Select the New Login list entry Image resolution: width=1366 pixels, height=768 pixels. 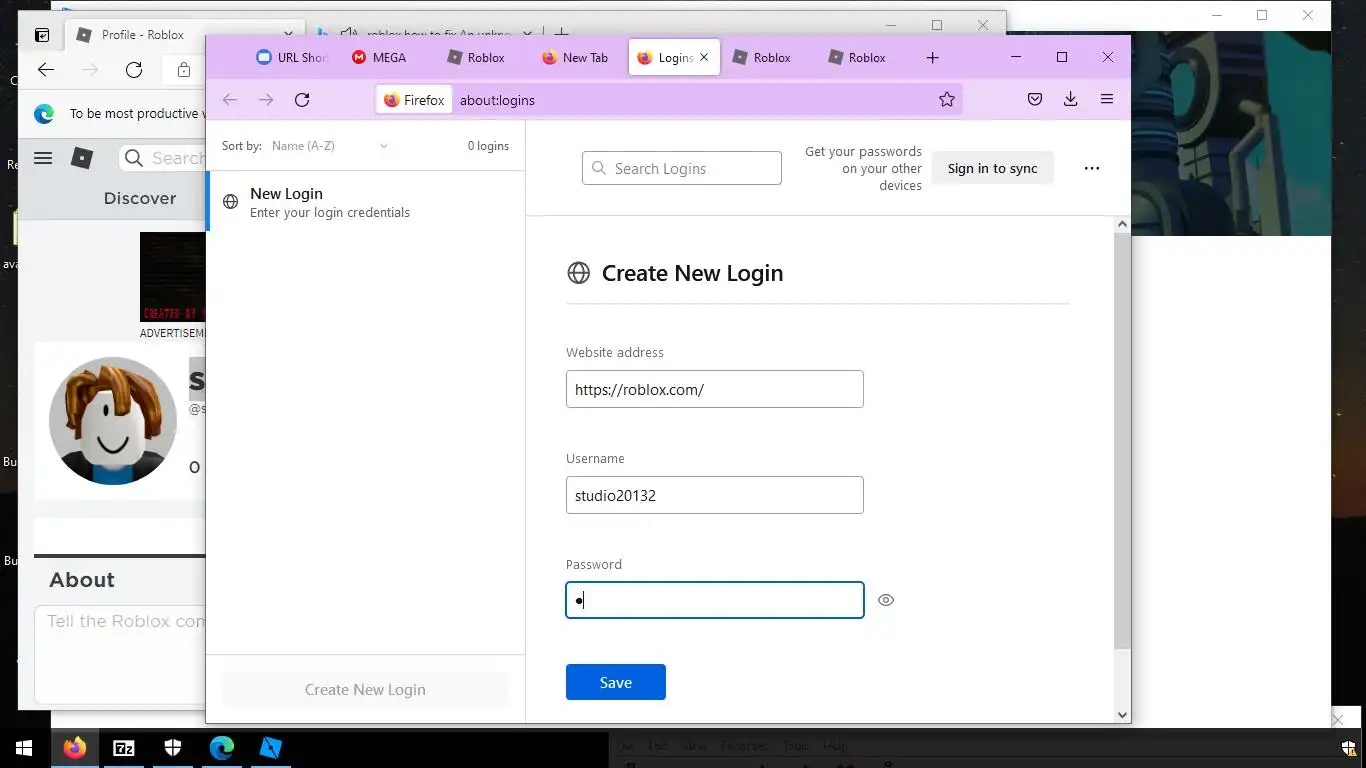coord(366,202)
